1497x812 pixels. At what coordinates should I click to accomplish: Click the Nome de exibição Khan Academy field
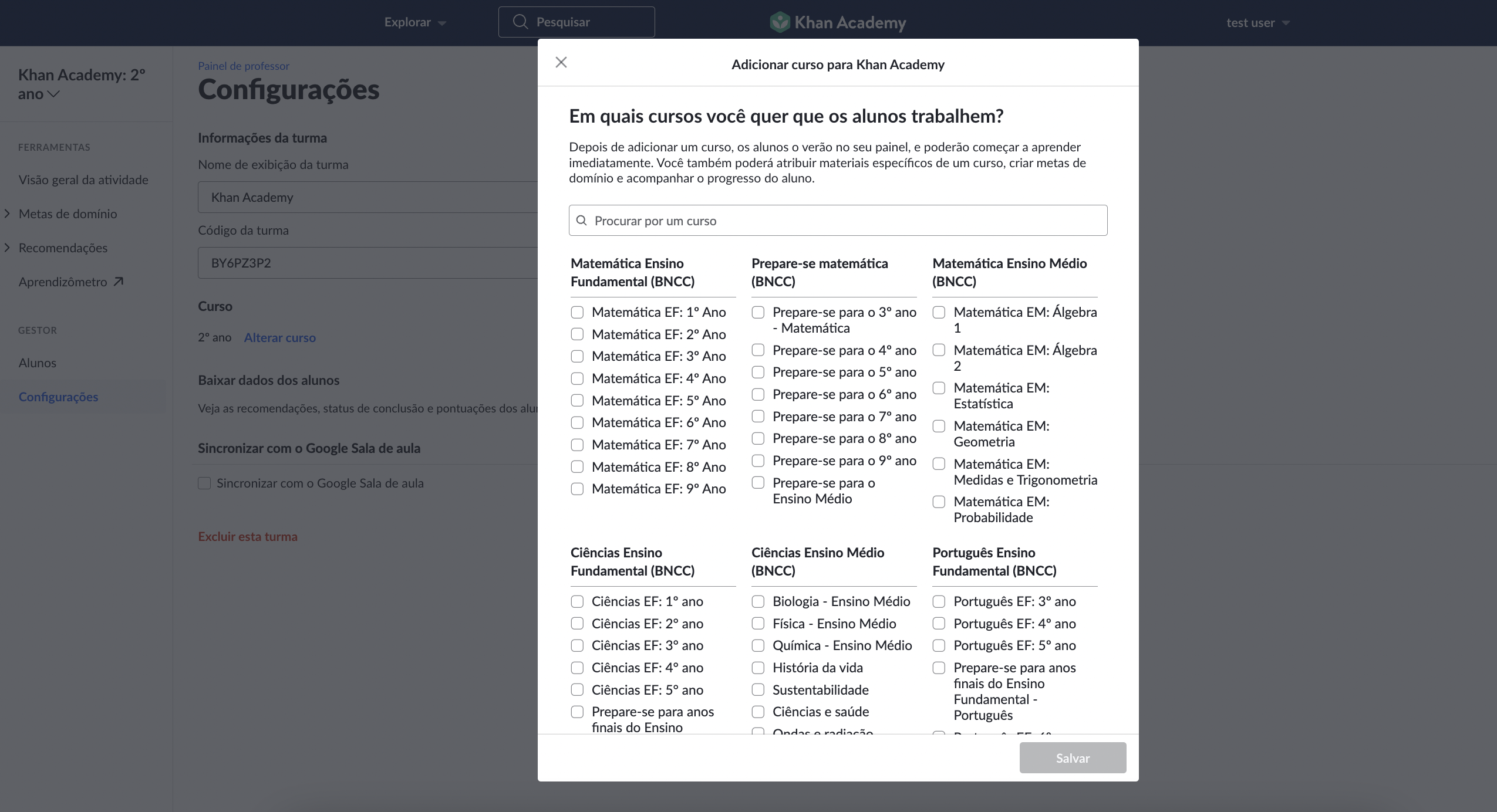[x=368, y=197]
